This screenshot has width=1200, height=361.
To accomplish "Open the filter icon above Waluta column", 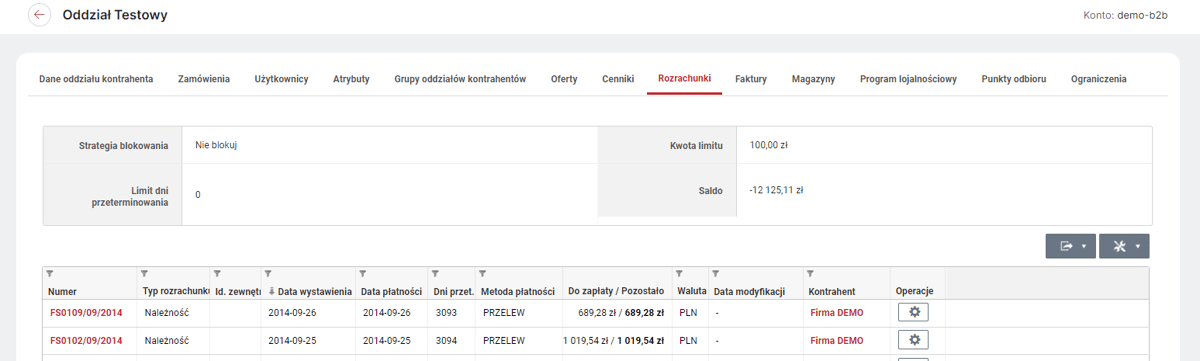I will pyautogui.click(x=680, y=273).
